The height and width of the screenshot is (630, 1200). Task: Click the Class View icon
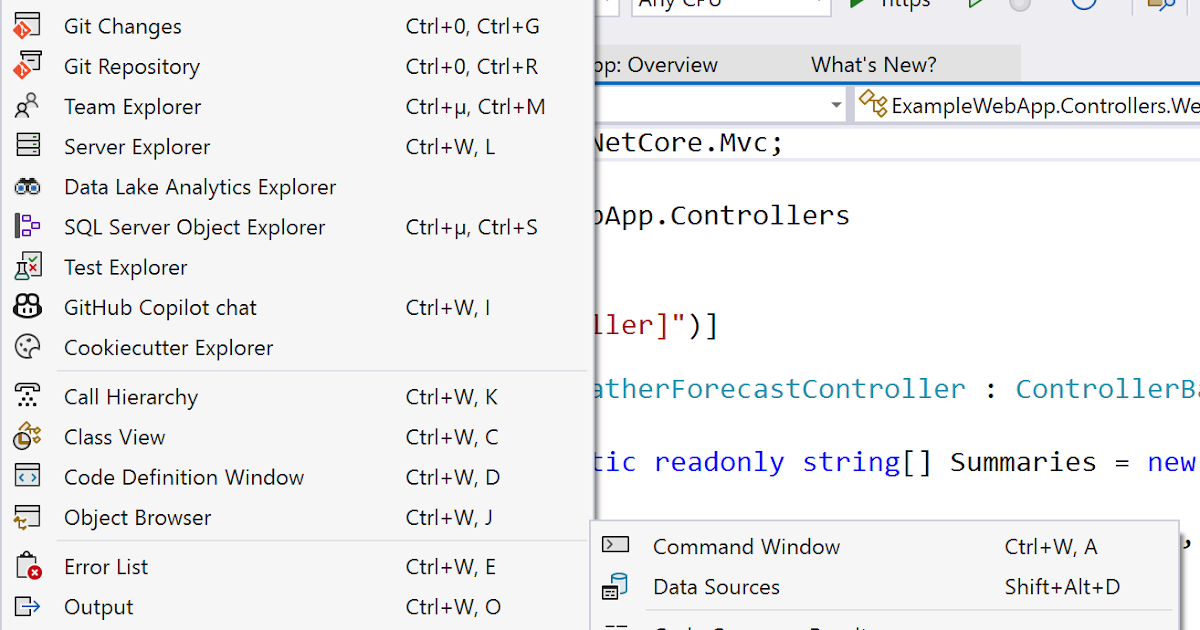(x=28, y=437)
